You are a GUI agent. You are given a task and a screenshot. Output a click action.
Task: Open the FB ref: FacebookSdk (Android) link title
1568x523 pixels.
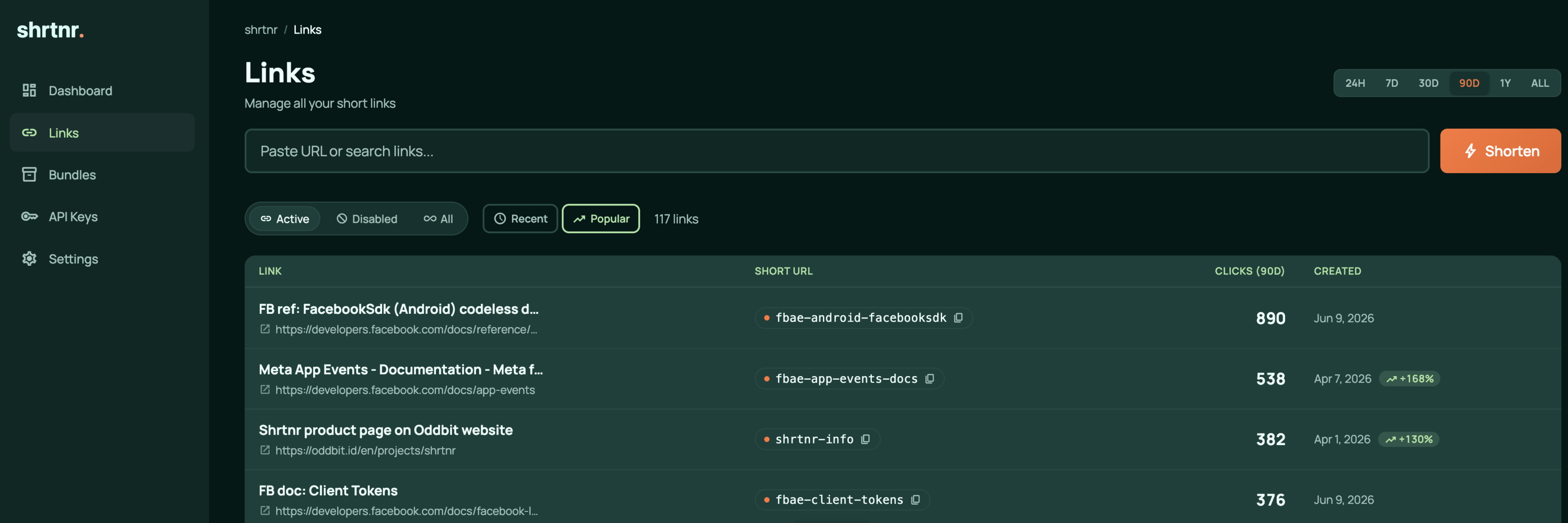click(x=399, y=309)
